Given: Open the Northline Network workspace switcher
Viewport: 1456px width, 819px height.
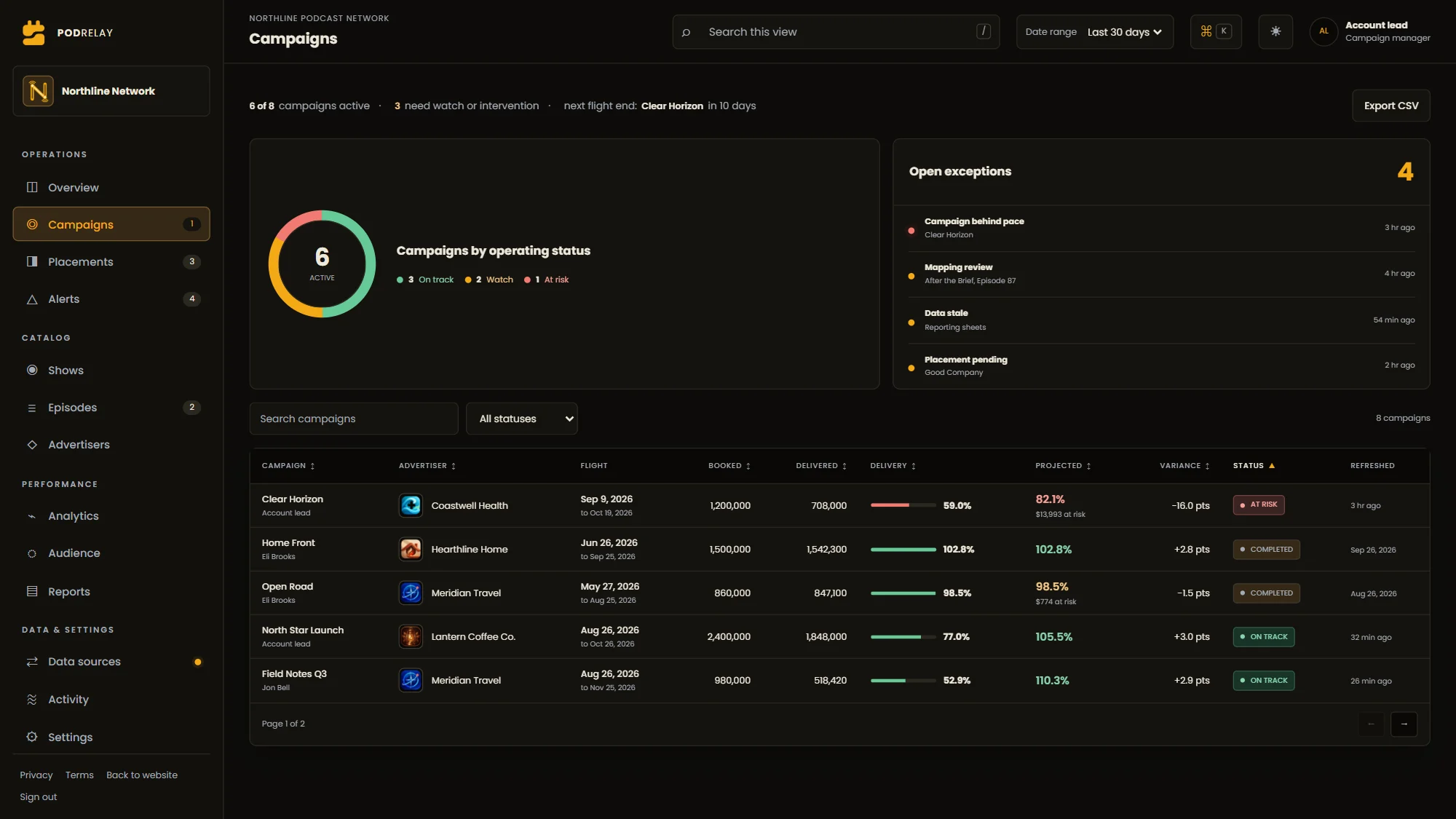Looking at the screenshot, I should coord(111,91).
